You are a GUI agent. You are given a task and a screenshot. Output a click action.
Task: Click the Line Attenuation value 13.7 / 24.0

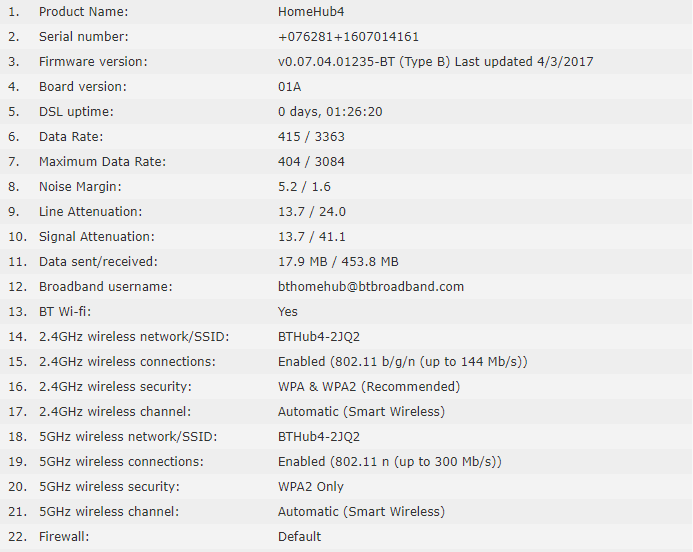pyautogui.click(x=310, y=212)
